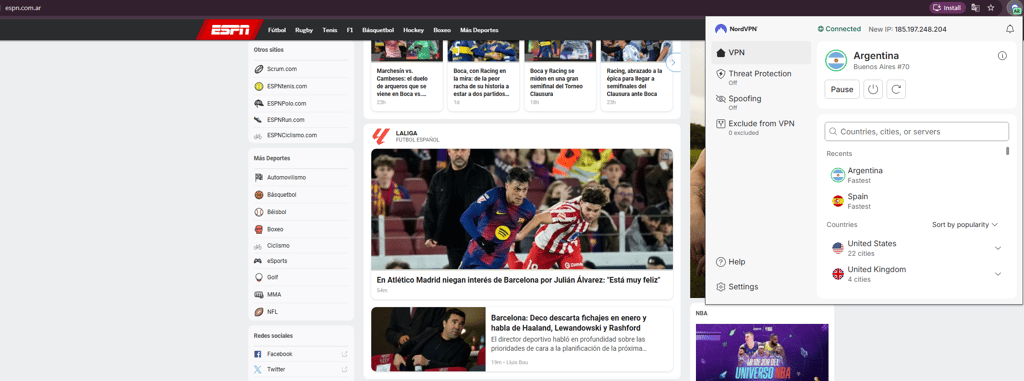Open the Universo NBA thumbnail

point(762,352)
